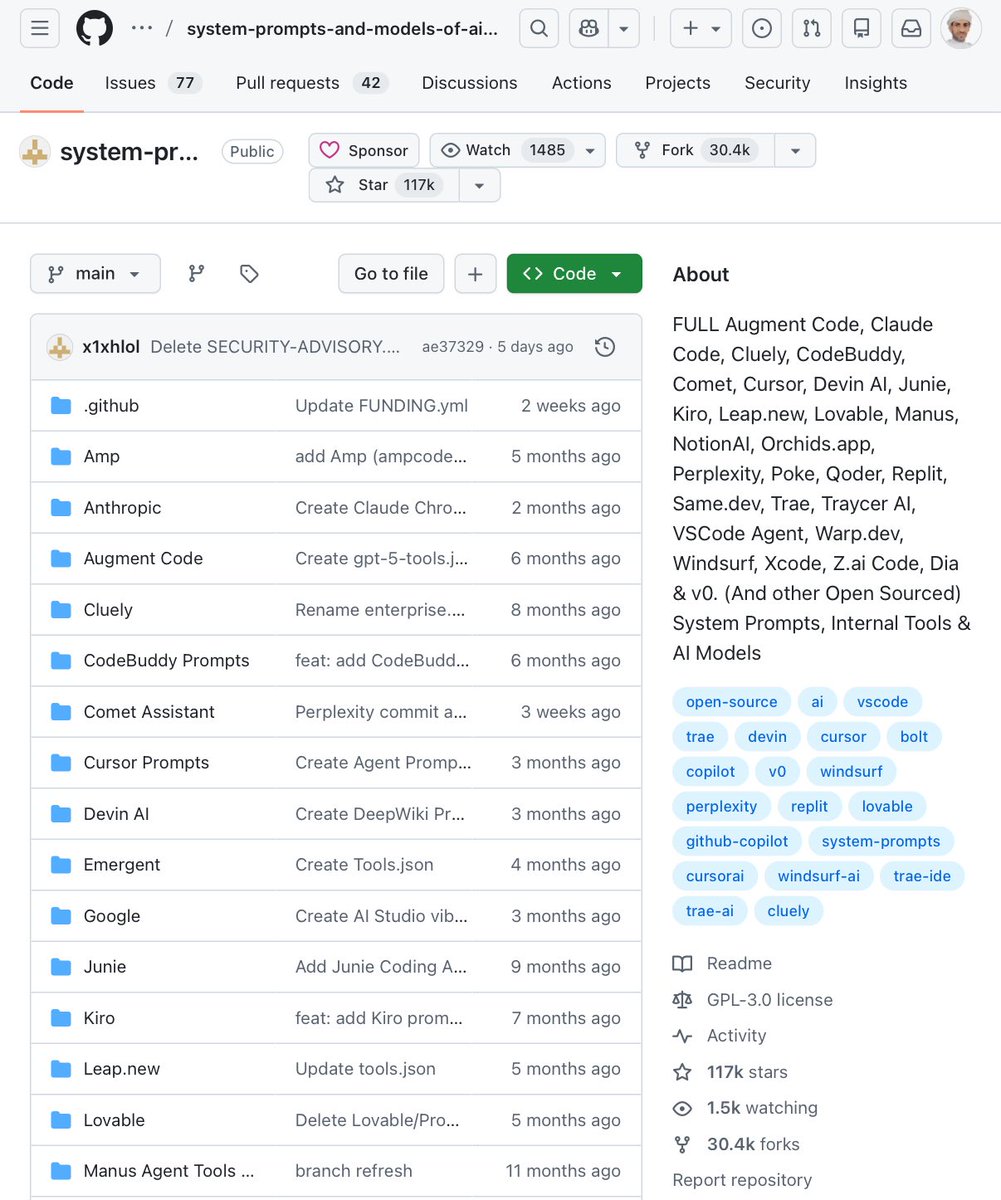Image resolution: width=1001 pixels, height=1200 pixels.
Task: Open the Augment Code folder
Action: (143, 558)
